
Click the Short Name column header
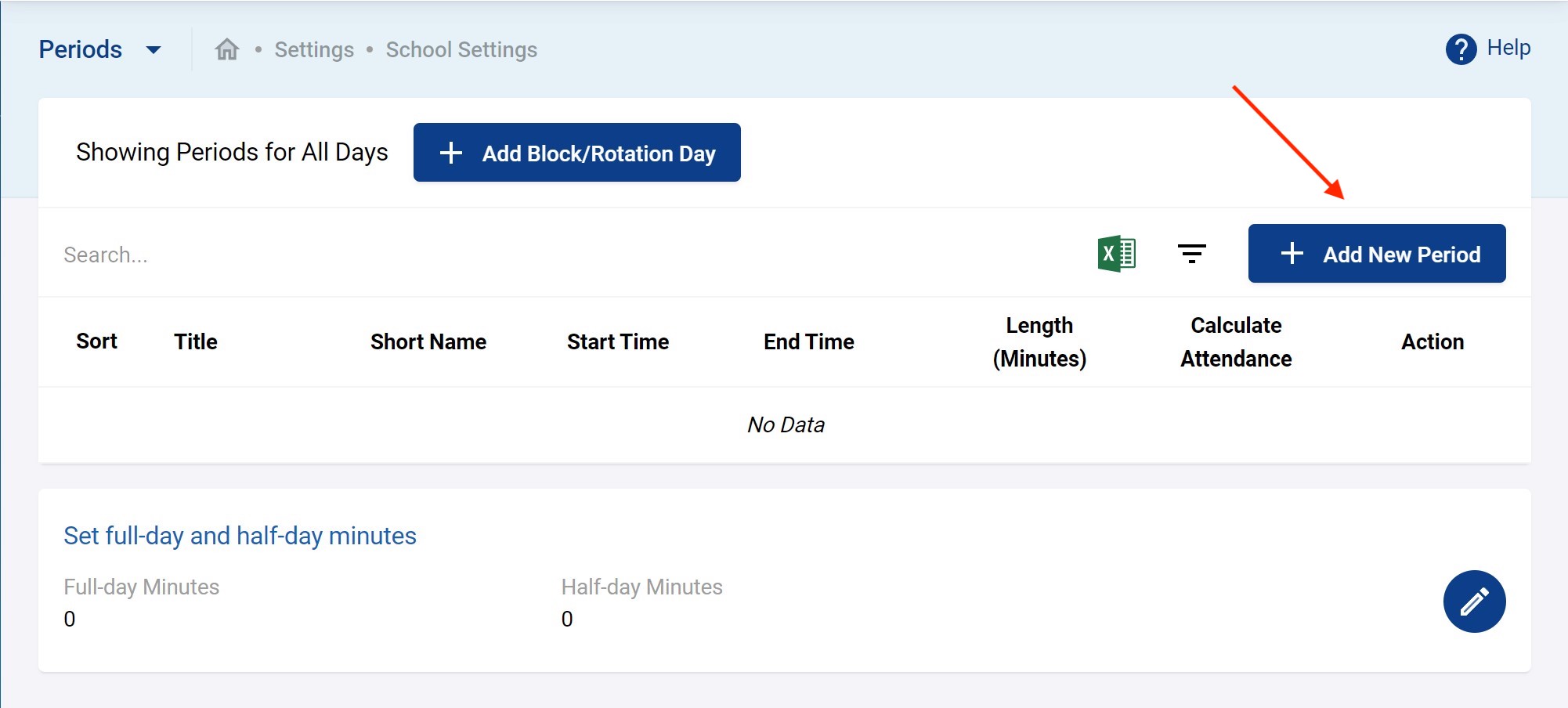(x=428, y=341)
